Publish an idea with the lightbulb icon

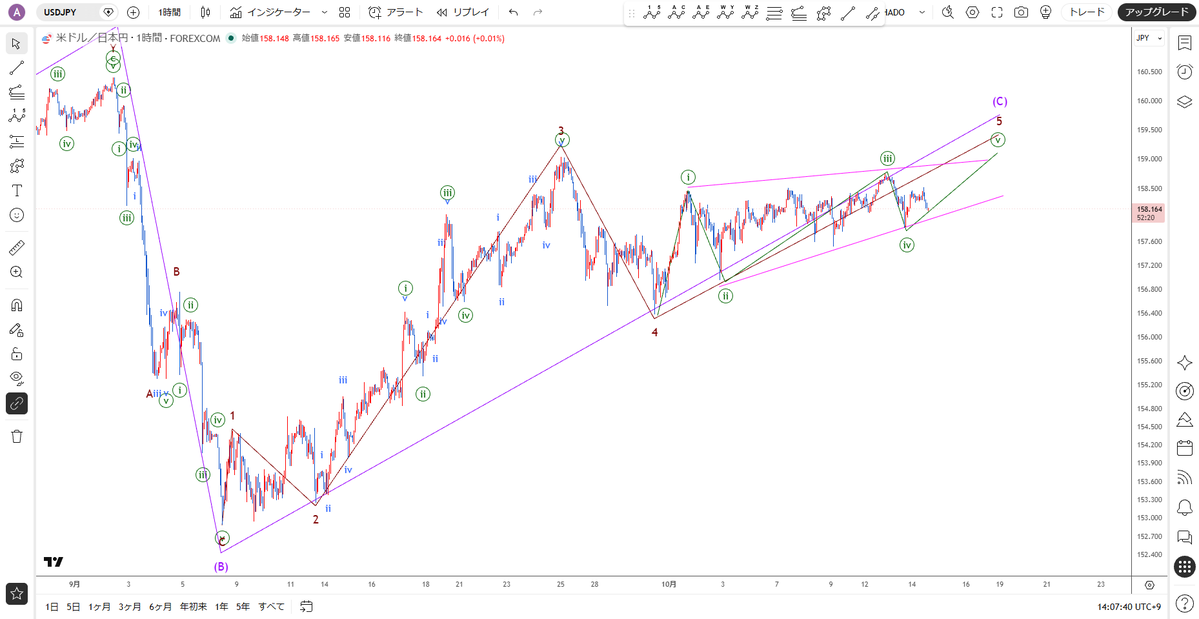(1045, 12)
